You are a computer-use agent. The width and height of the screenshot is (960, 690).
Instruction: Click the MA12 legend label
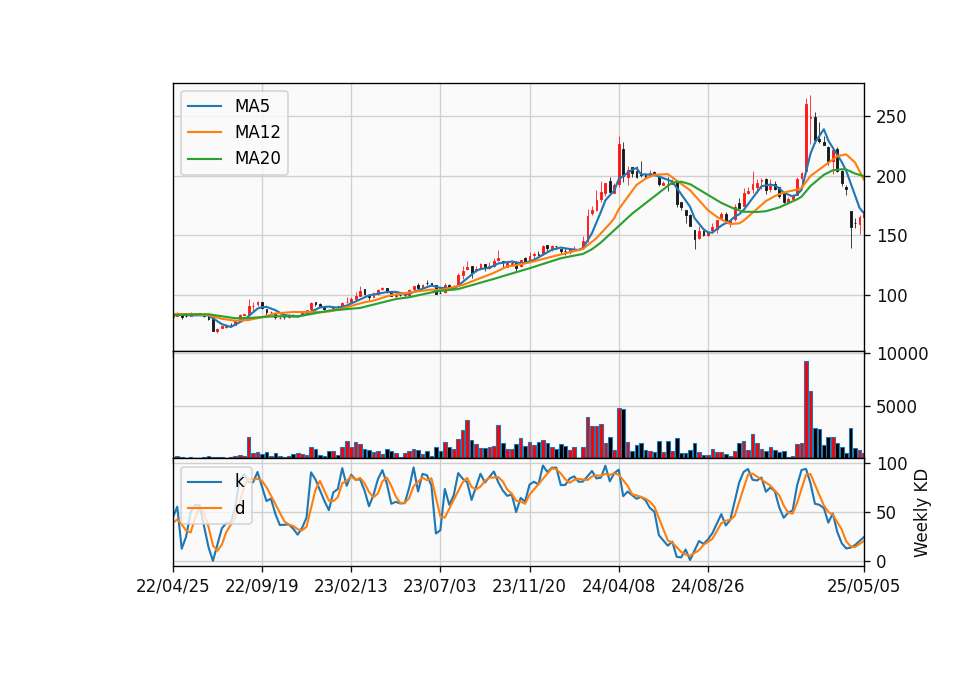pos(257,132)
